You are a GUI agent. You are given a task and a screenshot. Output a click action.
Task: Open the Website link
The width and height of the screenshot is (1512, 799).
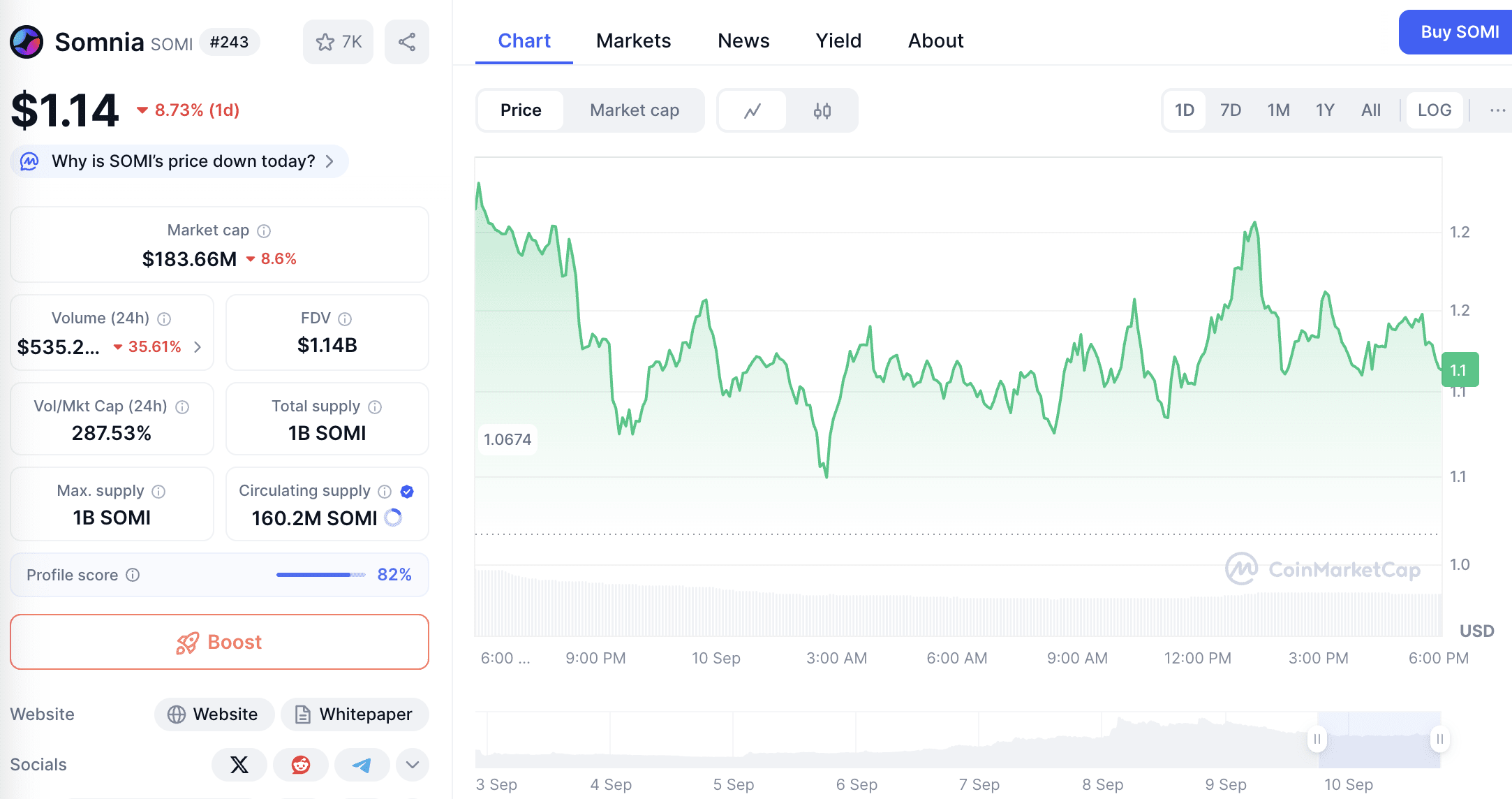pos(214,714)
